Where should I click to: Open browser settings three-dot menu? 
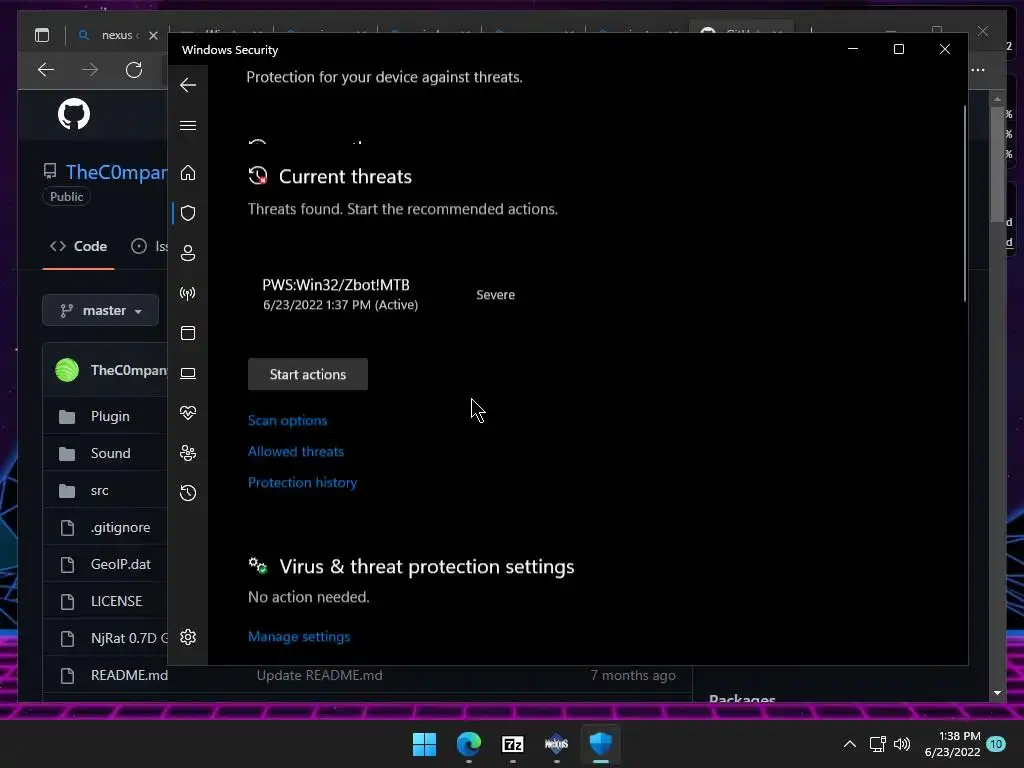click(x=978, y=70)
